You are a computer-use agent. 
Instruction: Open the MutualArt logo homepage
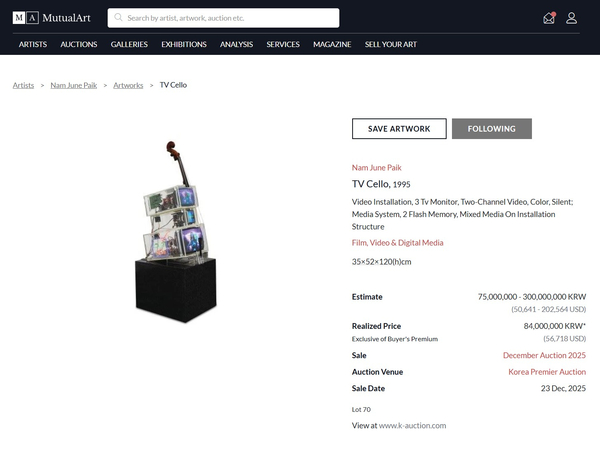(x=52, y=18)
